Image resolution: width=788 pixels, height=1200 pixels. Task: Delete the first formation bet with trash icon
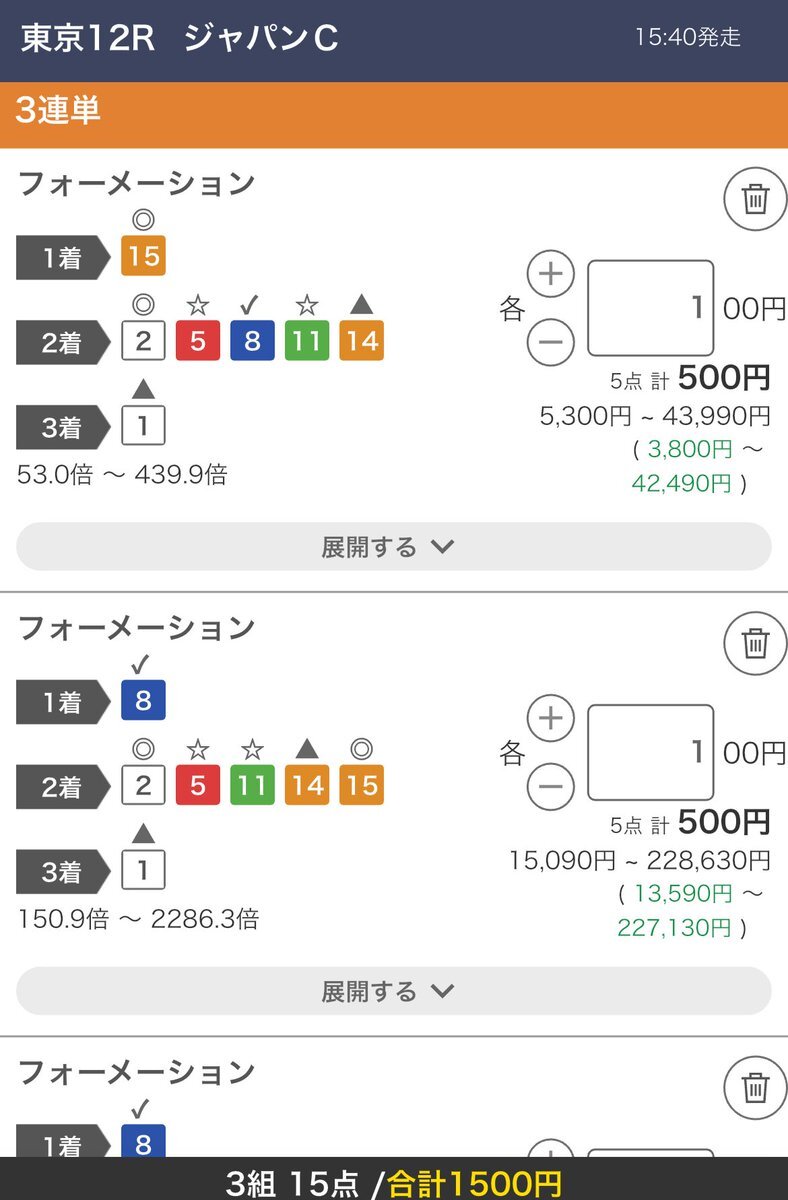click(x=755, y=200)
